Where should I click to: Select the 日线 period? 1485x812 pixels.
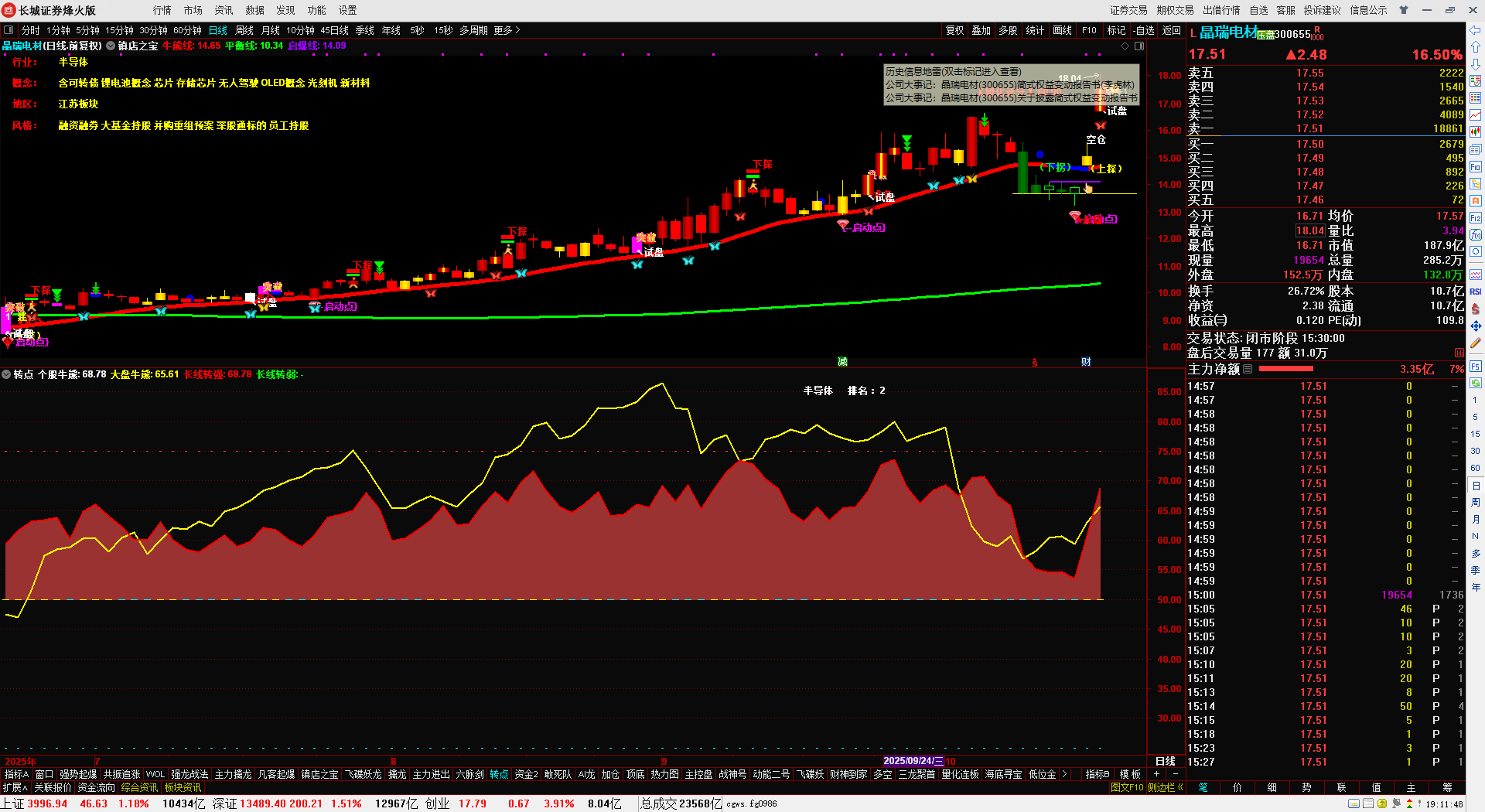[218, 30]
